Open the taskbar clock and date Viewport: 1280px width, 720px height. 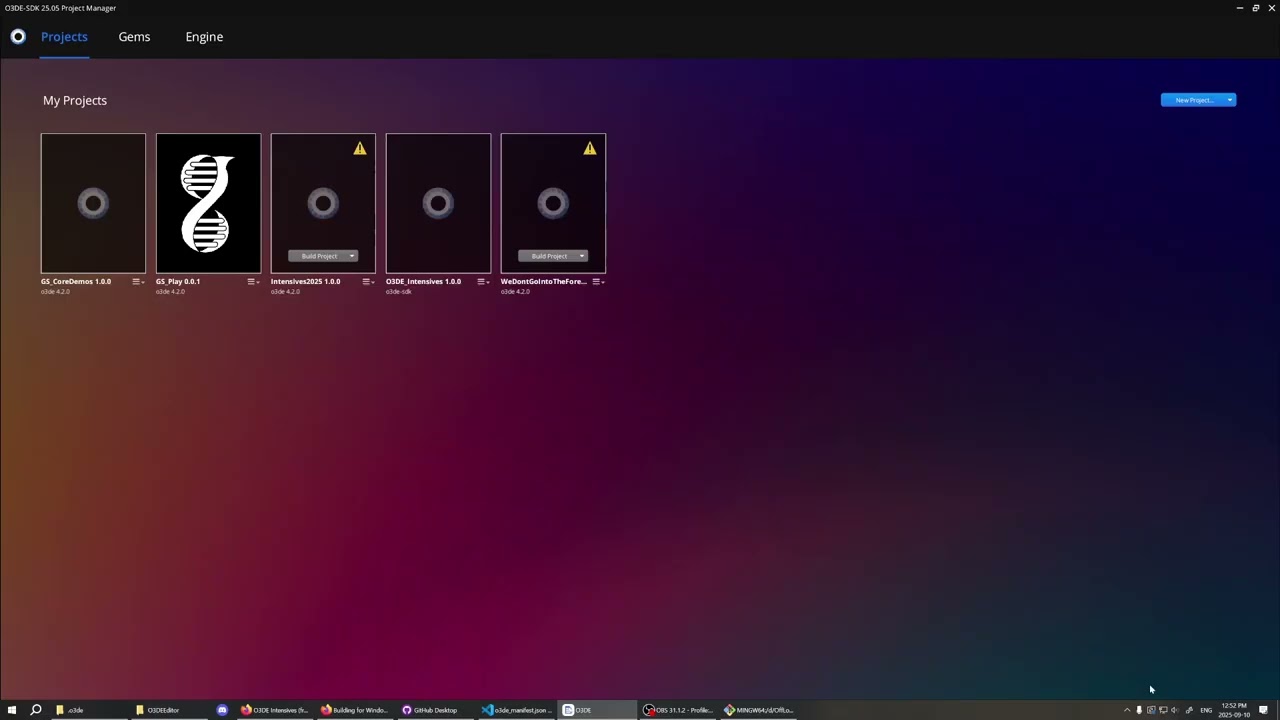(1234, 710)
